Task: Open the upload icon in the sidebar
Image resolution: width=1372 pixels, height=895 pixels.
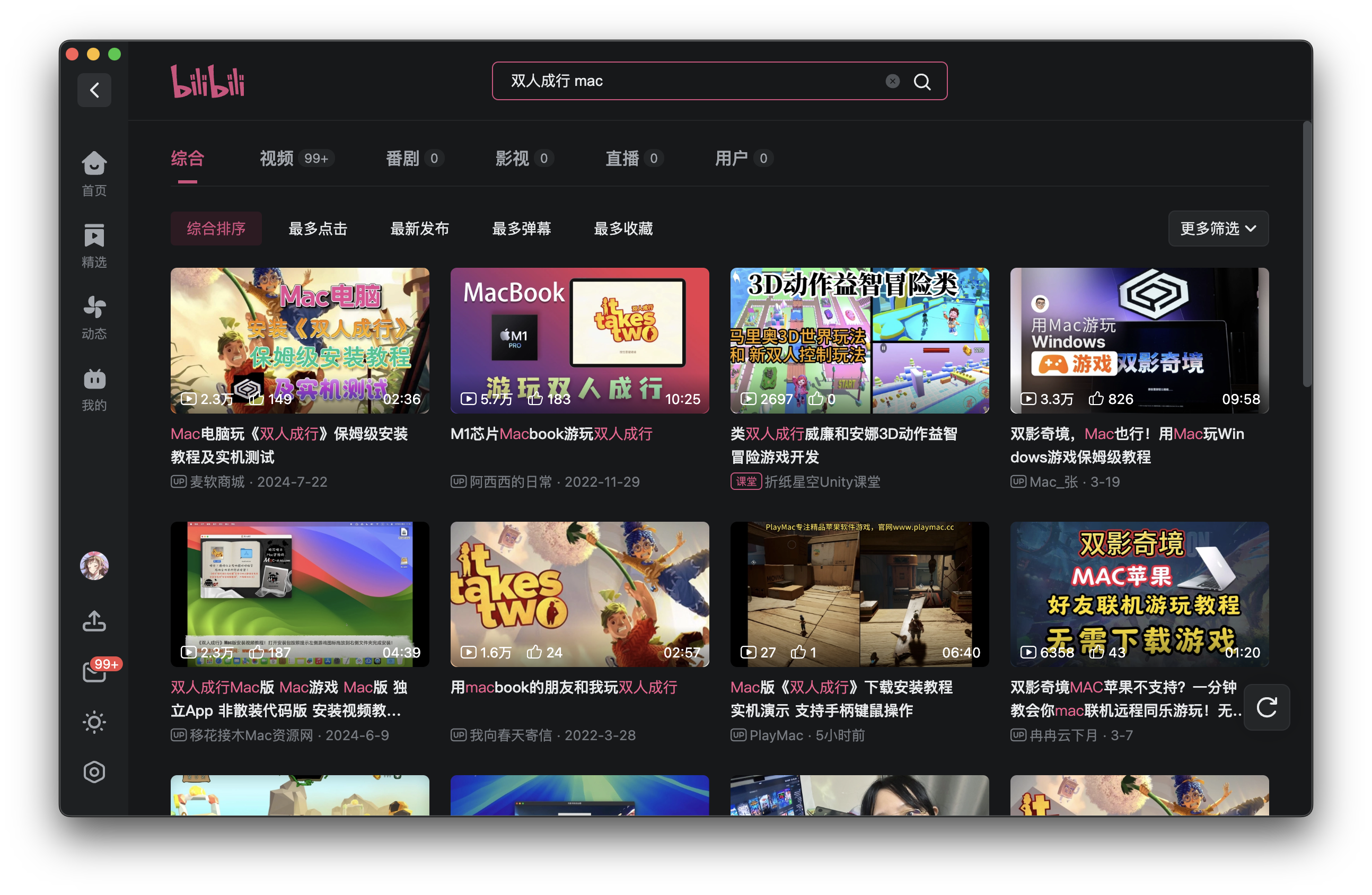Action: pyautogui.click(x=94, y=621)
